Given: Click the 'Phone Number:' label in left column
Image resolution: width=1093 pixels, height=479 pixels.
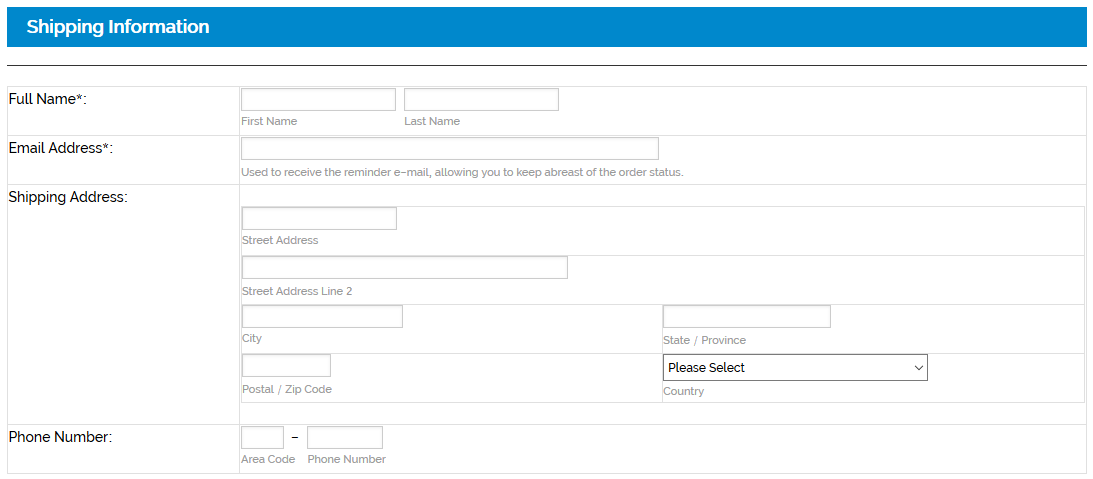Looking at the screenshot, I should click(x=60, y=437).
